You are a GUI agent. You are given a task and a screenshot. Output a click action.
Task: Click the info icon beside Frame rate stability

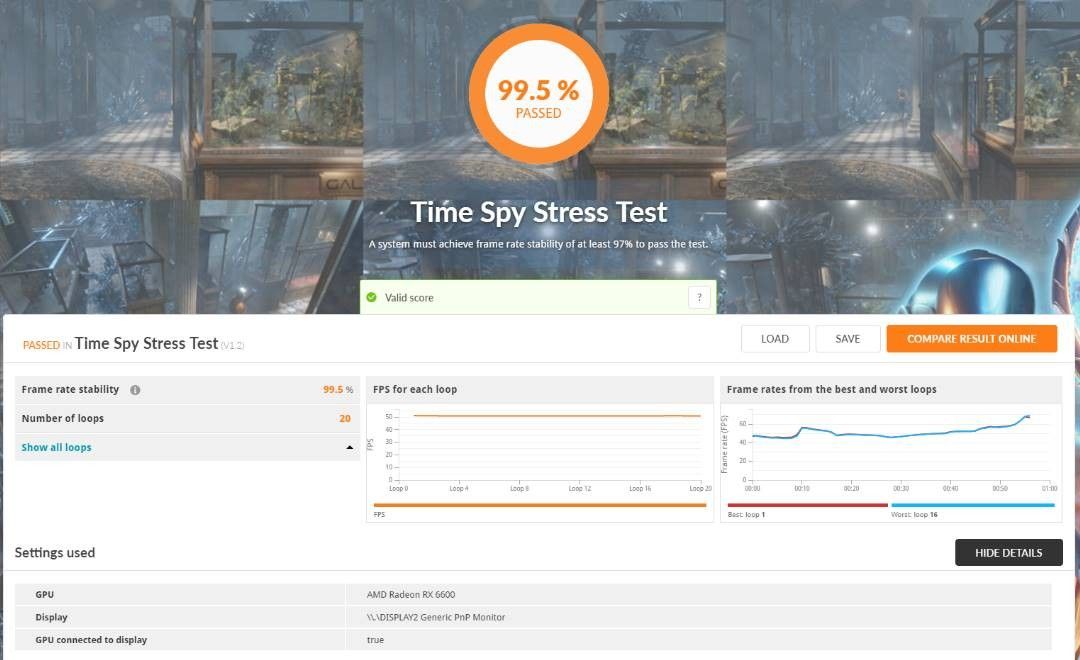pos(135,390)
